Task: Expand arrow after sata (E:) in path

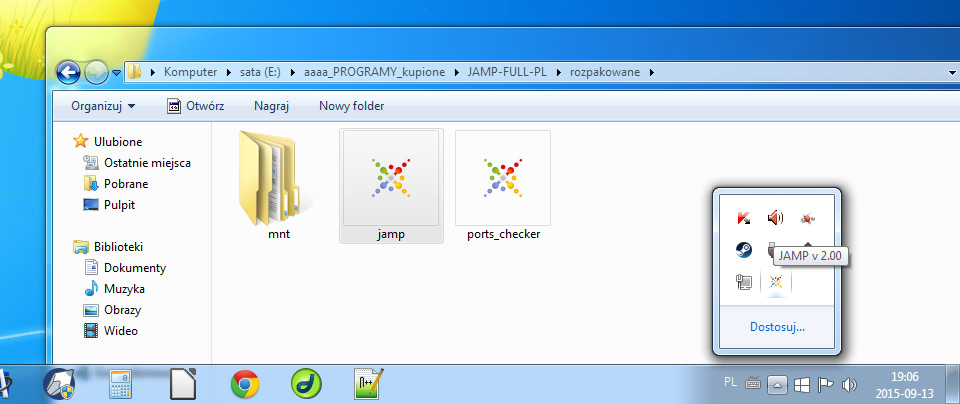Action: [291, 72]
